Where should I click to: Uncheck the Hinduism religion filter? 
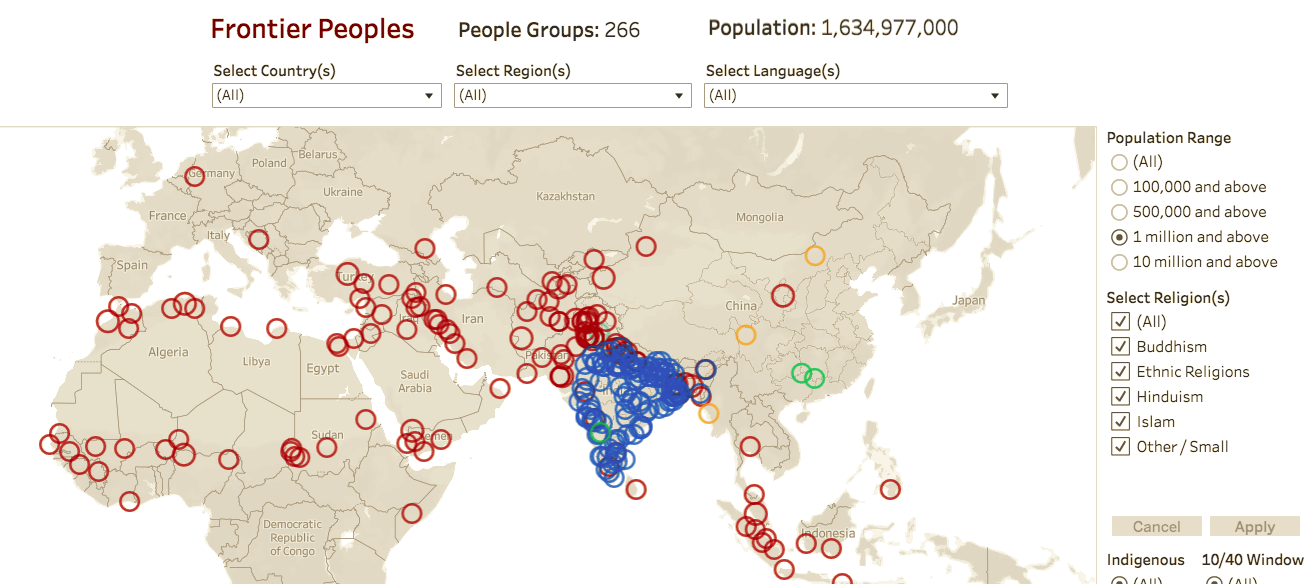[x=1120, y=396]
